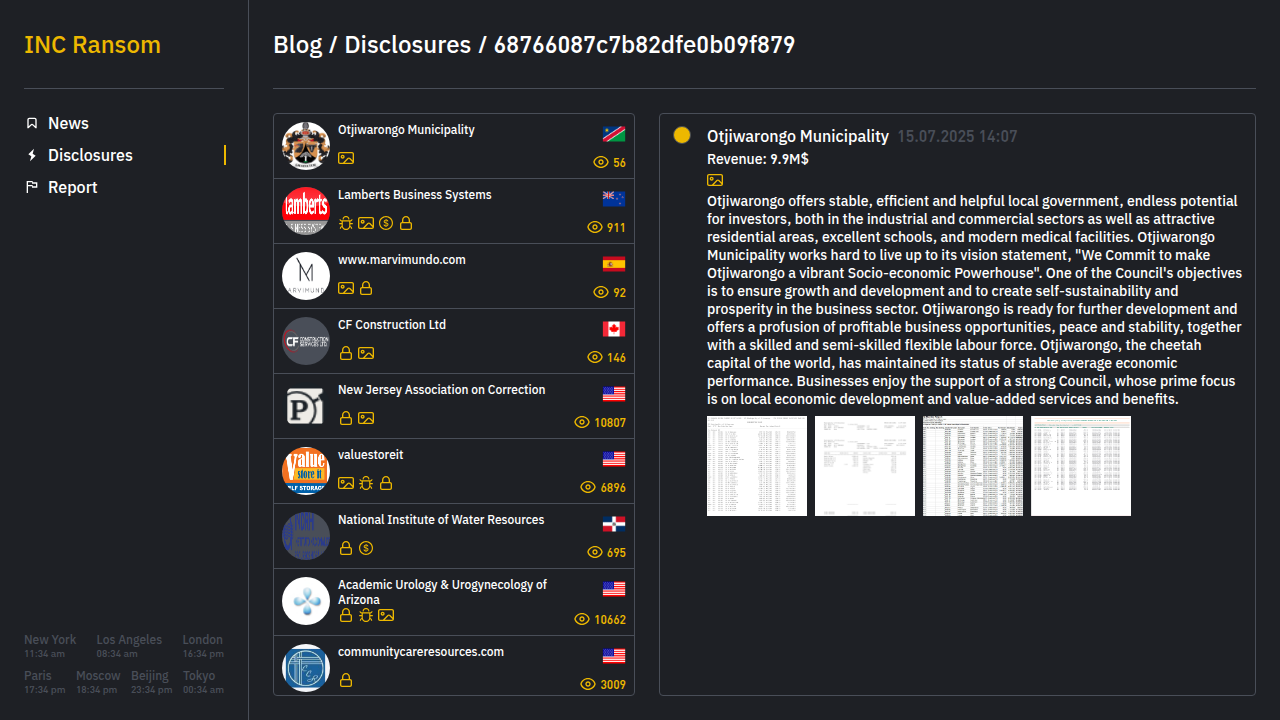The width and height of the screenshot is (1280, 720).
Task: Open Academic Urology & Urogynecology of Arizona entry
Action: tap(454, 602)
